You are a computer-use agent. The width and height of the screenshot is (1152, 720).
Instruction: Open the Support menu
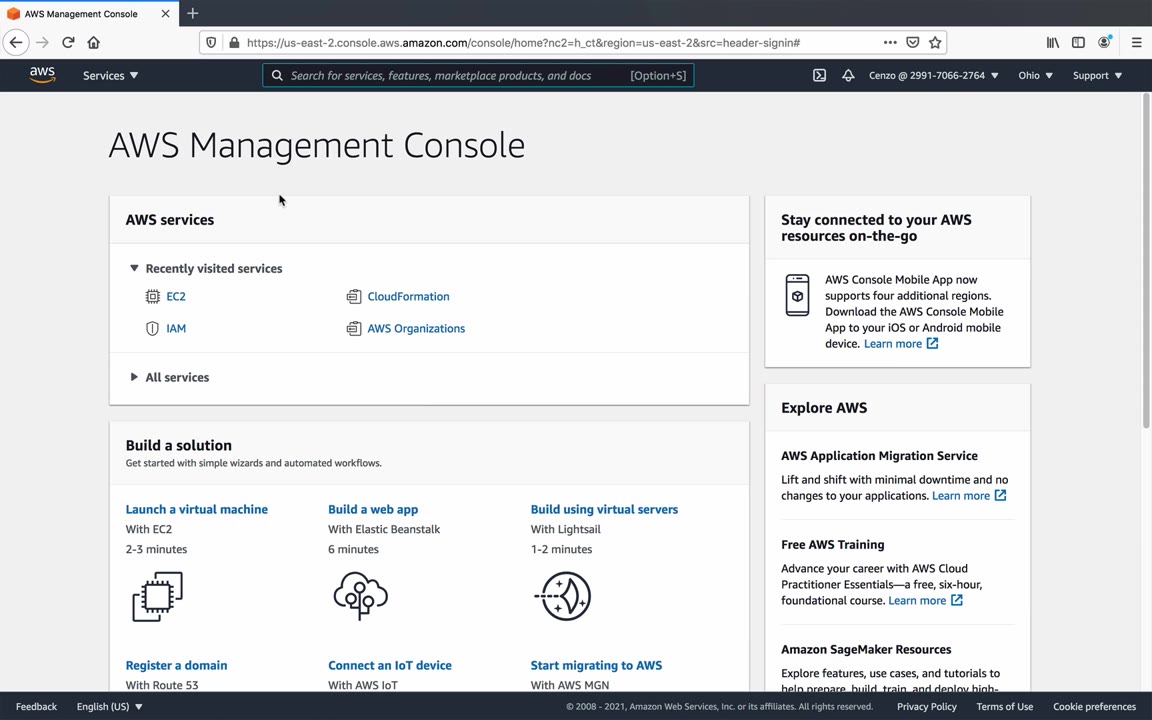point(1097,75)
